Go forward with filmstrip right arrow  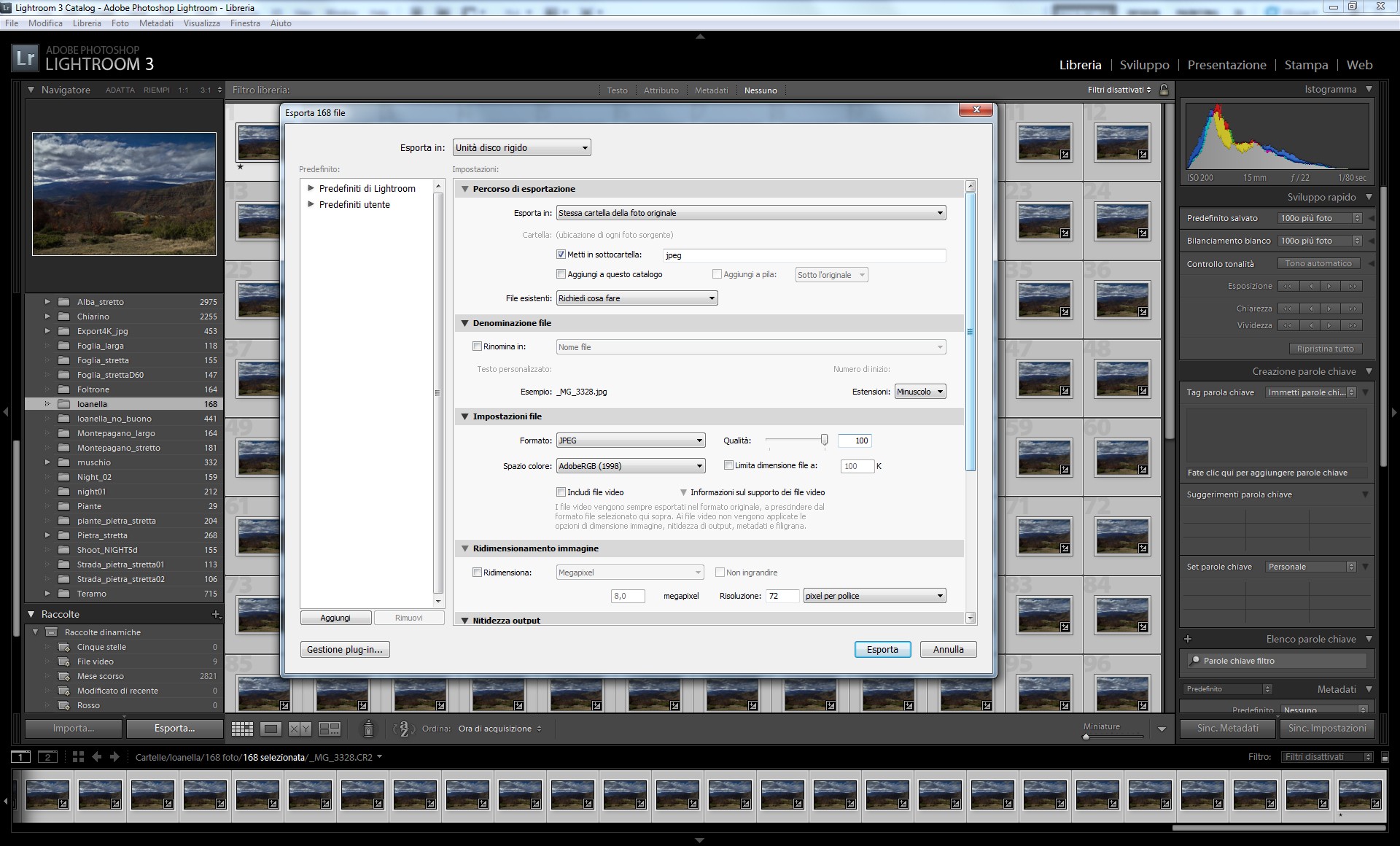(114, 757)
